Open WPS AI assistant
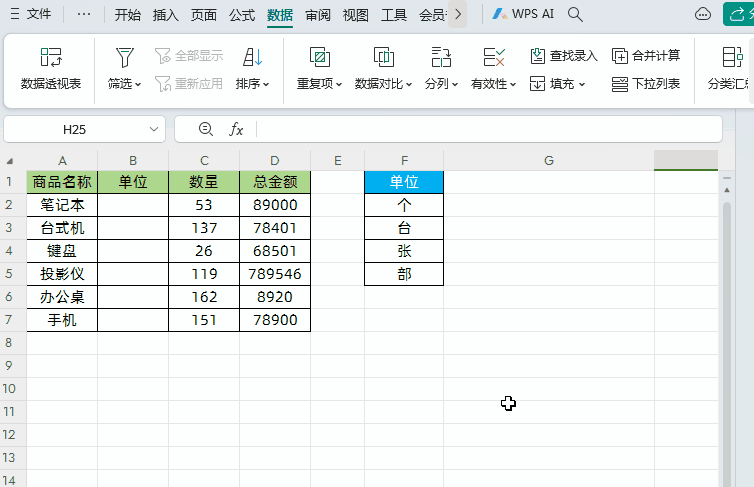The width and height of the screenshot is (754, 487). 523,14
